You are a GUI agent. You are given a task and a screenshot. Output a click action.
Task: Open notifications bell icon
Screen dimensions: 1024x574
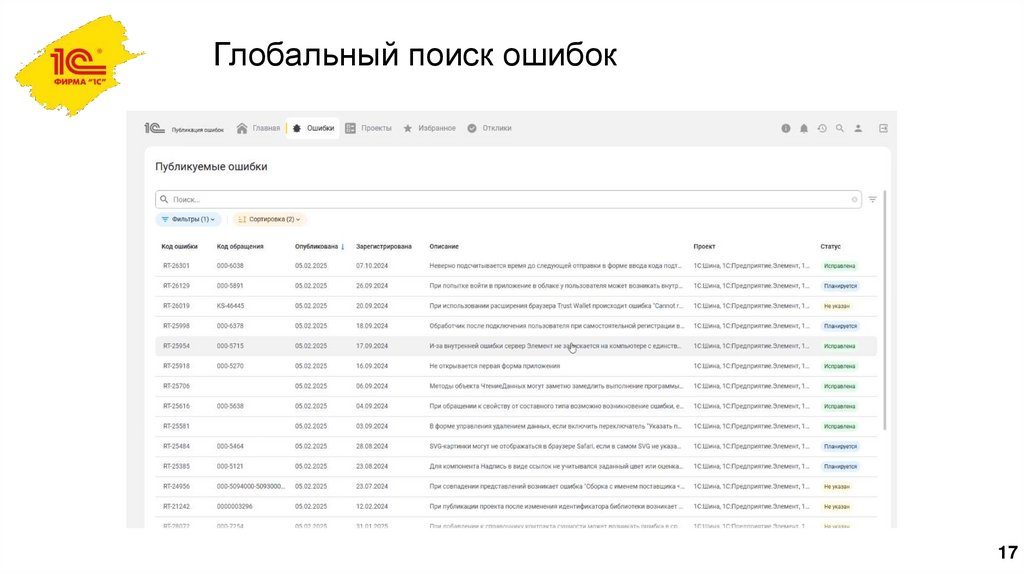(x=804, y=129)
